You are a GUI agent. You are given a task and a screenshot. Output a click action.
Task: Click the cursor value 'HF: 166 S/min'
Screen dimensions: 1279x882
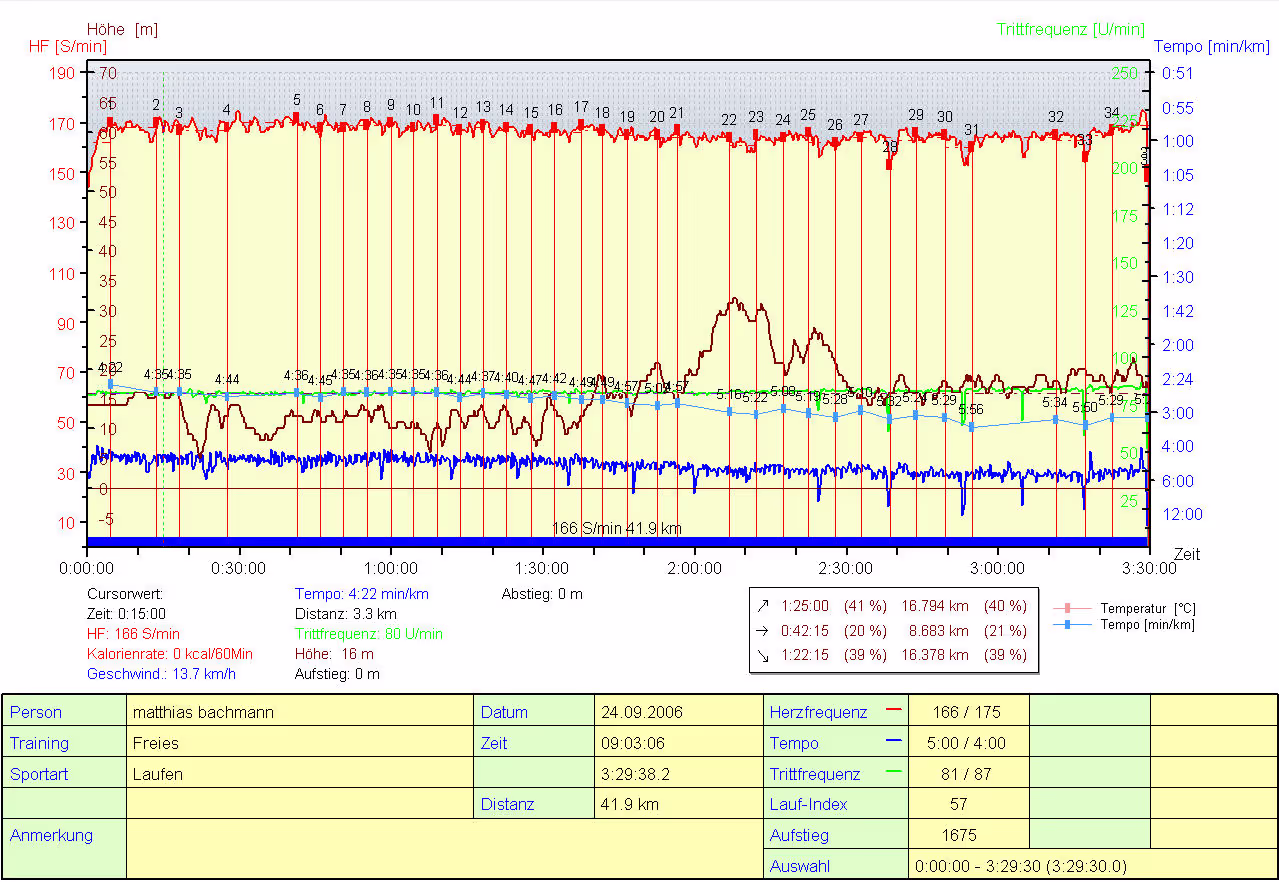pos(134,634)
